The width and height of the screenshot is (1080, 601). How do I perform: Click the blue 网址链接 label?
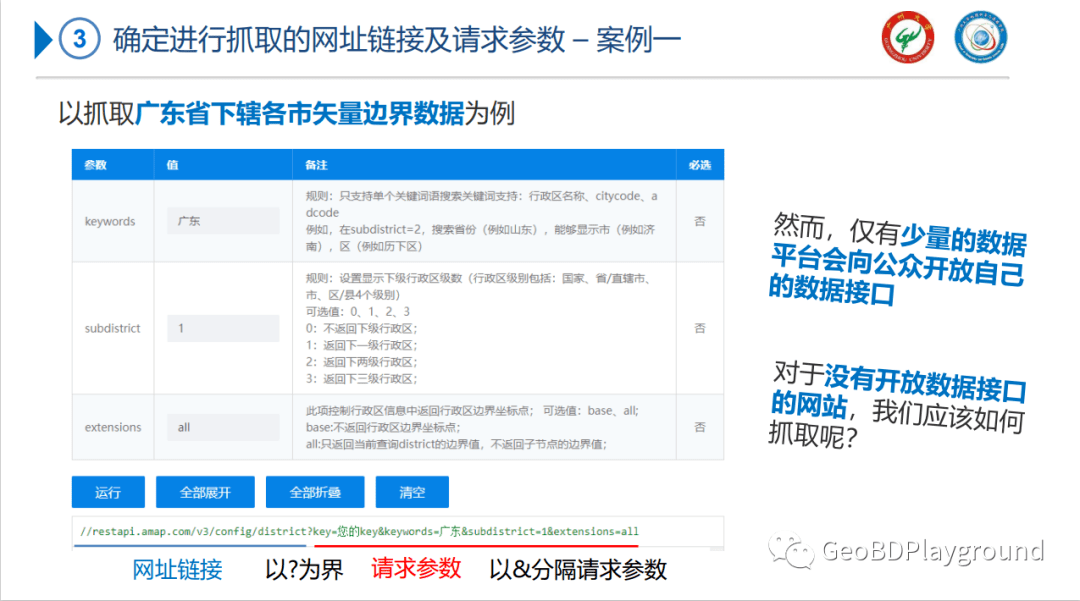click(x=177, y=569)
